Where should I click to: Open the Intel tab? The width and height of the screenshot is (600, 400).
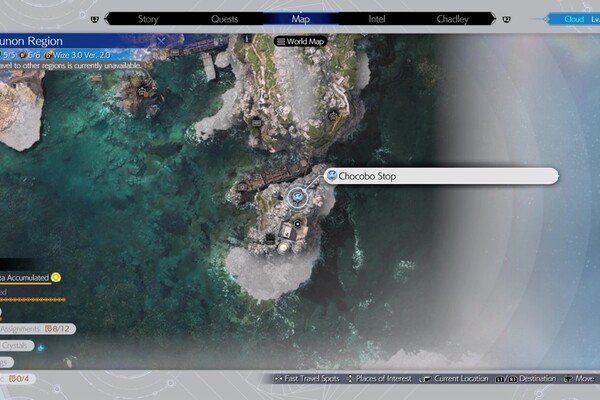[x=377, y=19]
